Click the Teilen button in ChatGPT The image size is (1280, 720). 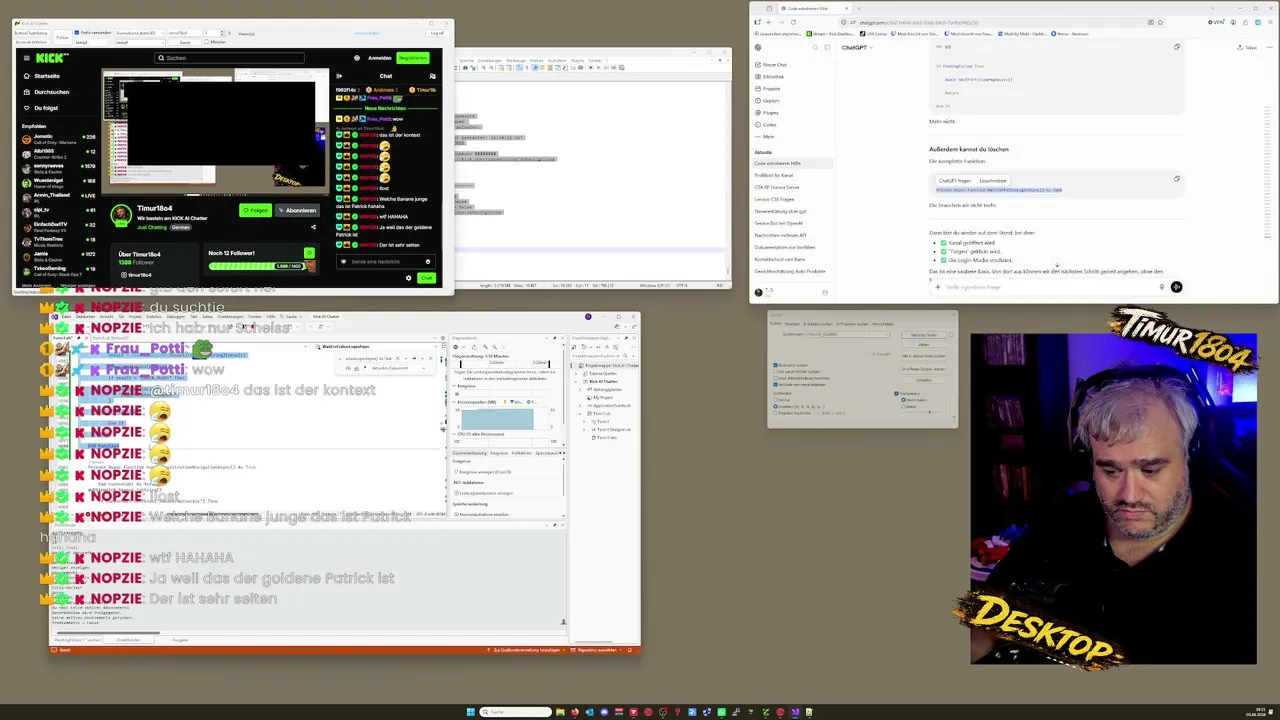1247,47
